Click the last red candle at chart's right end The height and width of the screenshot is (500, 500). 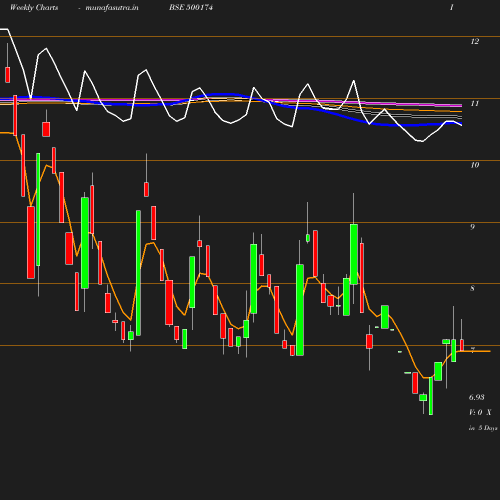pos(462,345)
